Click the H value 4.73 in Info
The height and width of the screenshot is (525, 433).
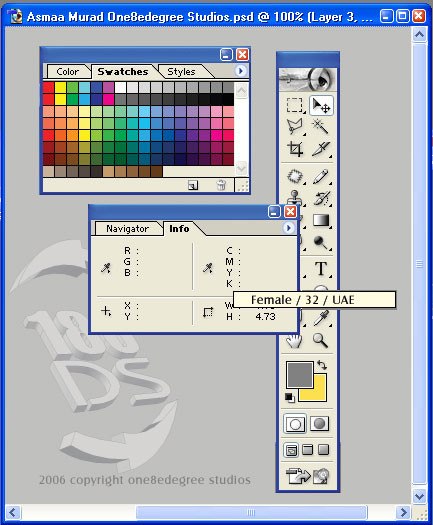[265, 316]
